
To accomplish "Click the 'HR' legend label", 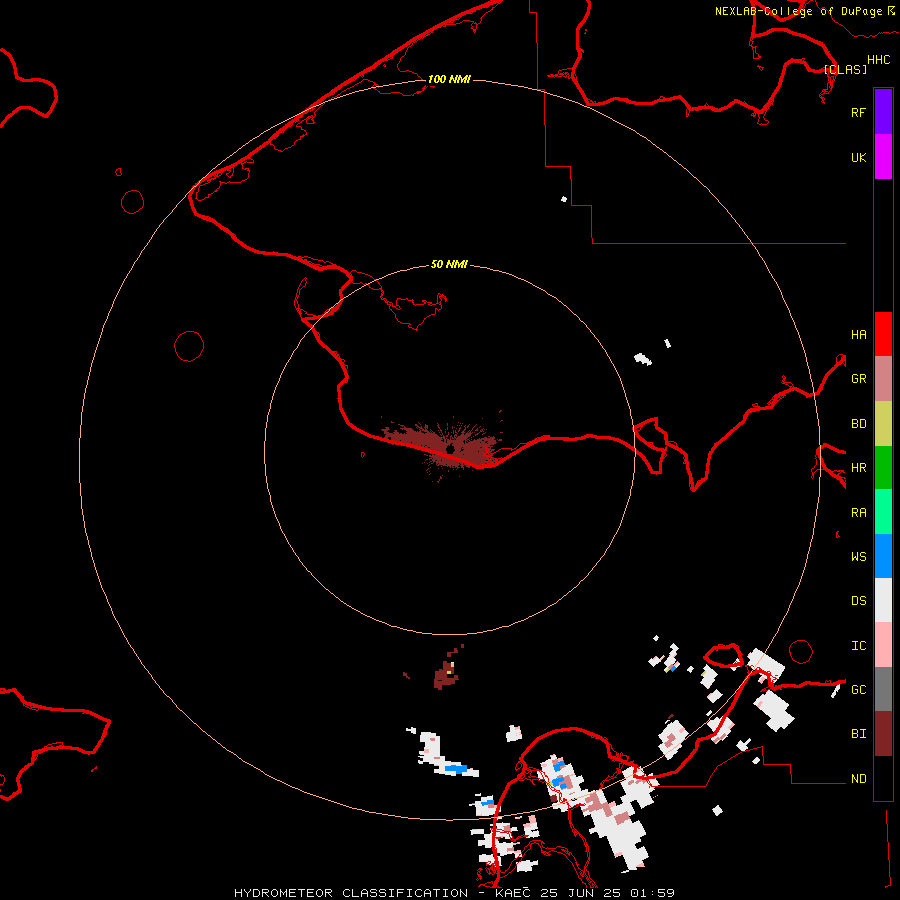I will pos(859,468).
